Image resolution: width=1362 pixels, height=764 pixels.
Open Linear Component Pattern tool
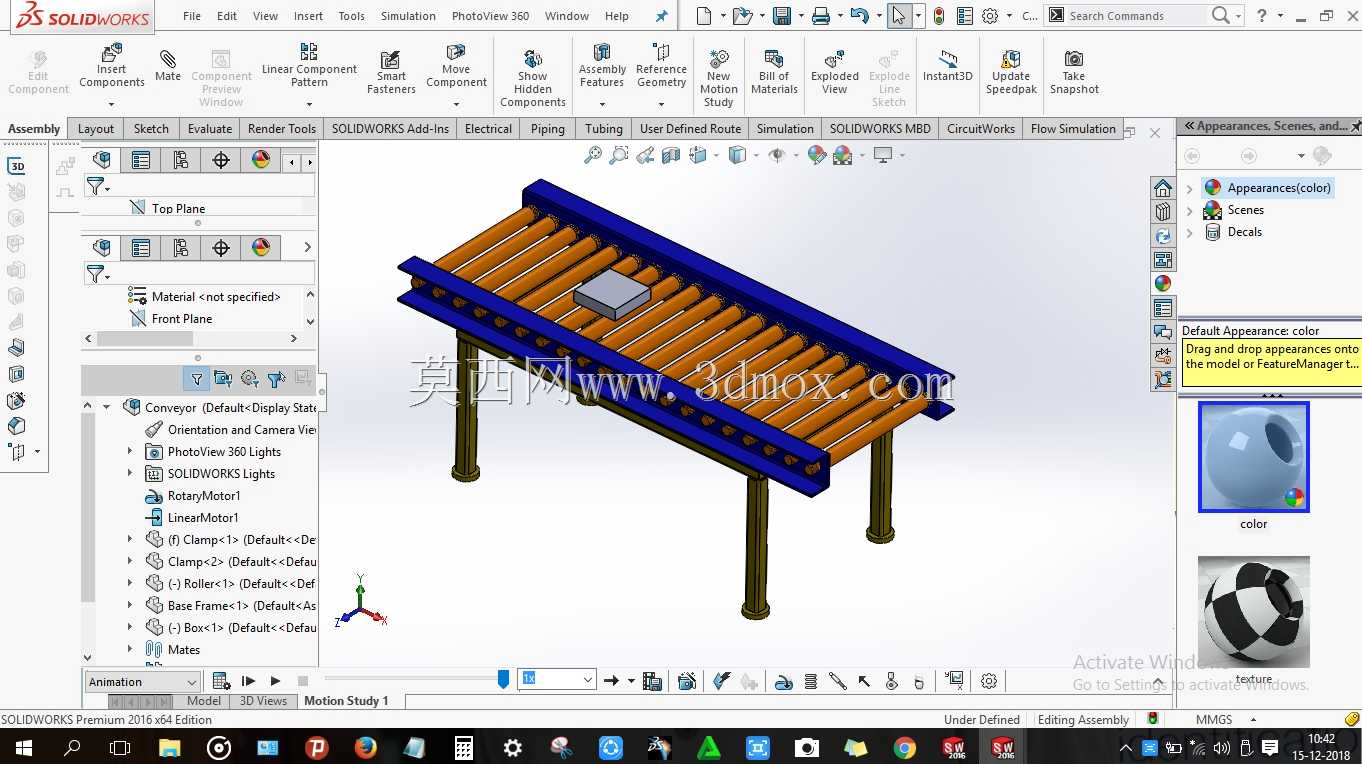coord(309,66)
